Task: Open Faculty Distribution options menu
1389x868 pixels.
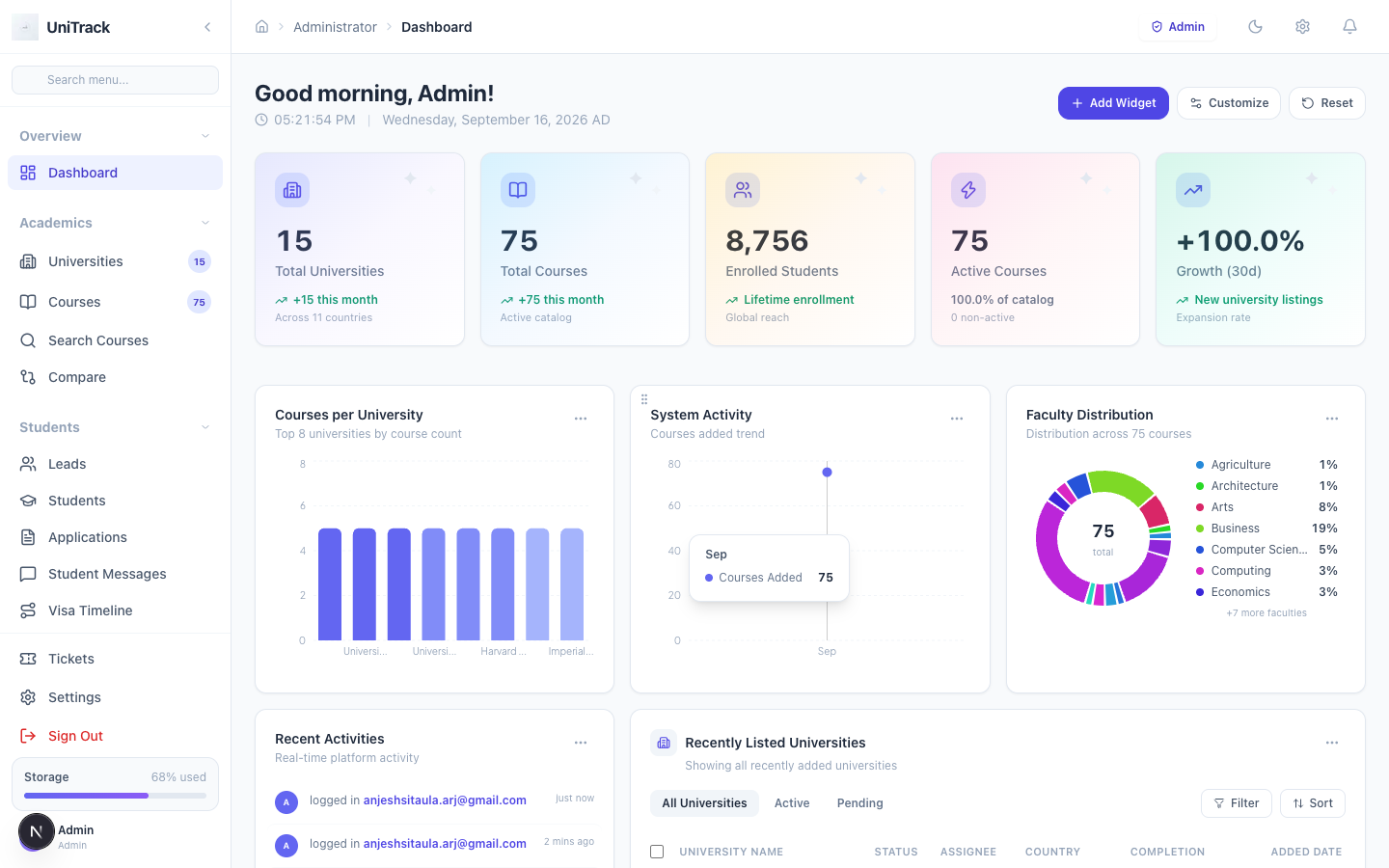Action: pyautogui.click(x=1332, y=419)
